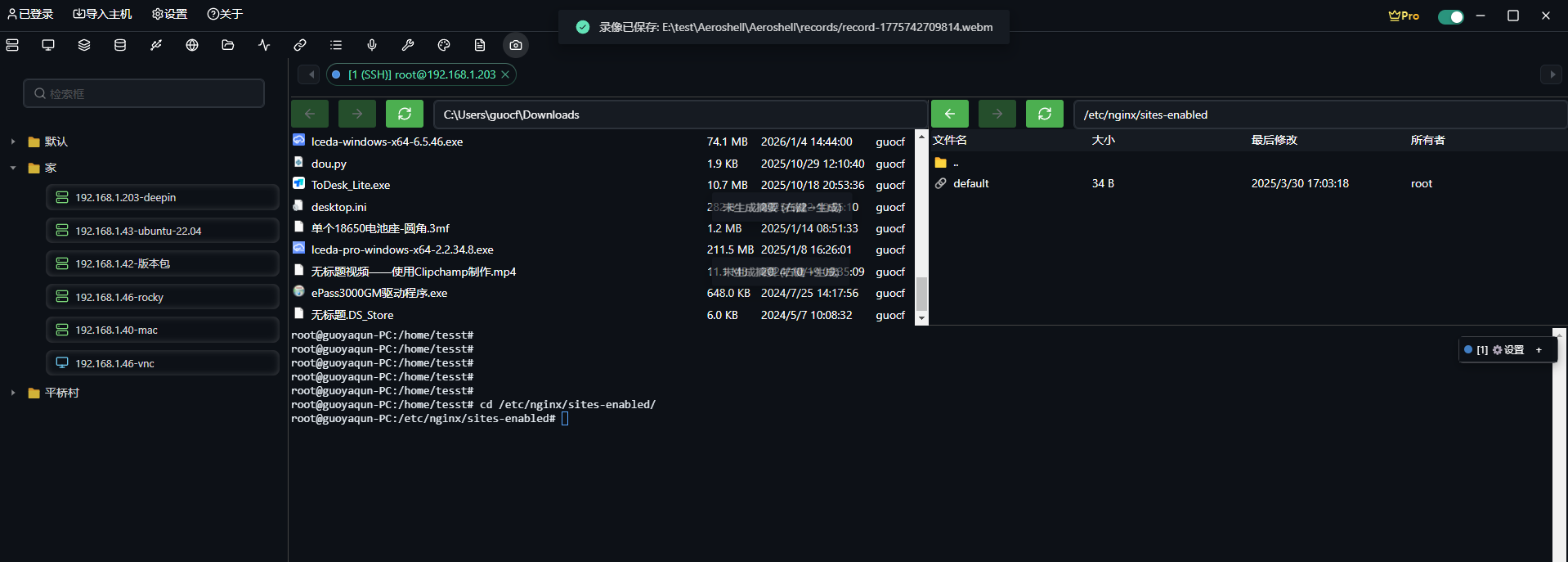Open the 导入主机 menu
The image size is (1568, 562).
[102, 14]
